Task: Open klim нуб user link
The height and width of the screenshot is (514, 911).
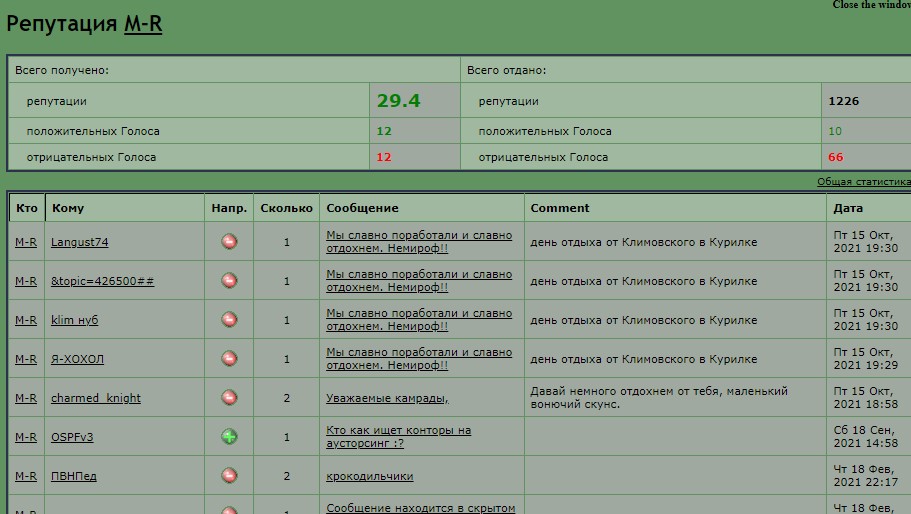Action: (74, 320)
